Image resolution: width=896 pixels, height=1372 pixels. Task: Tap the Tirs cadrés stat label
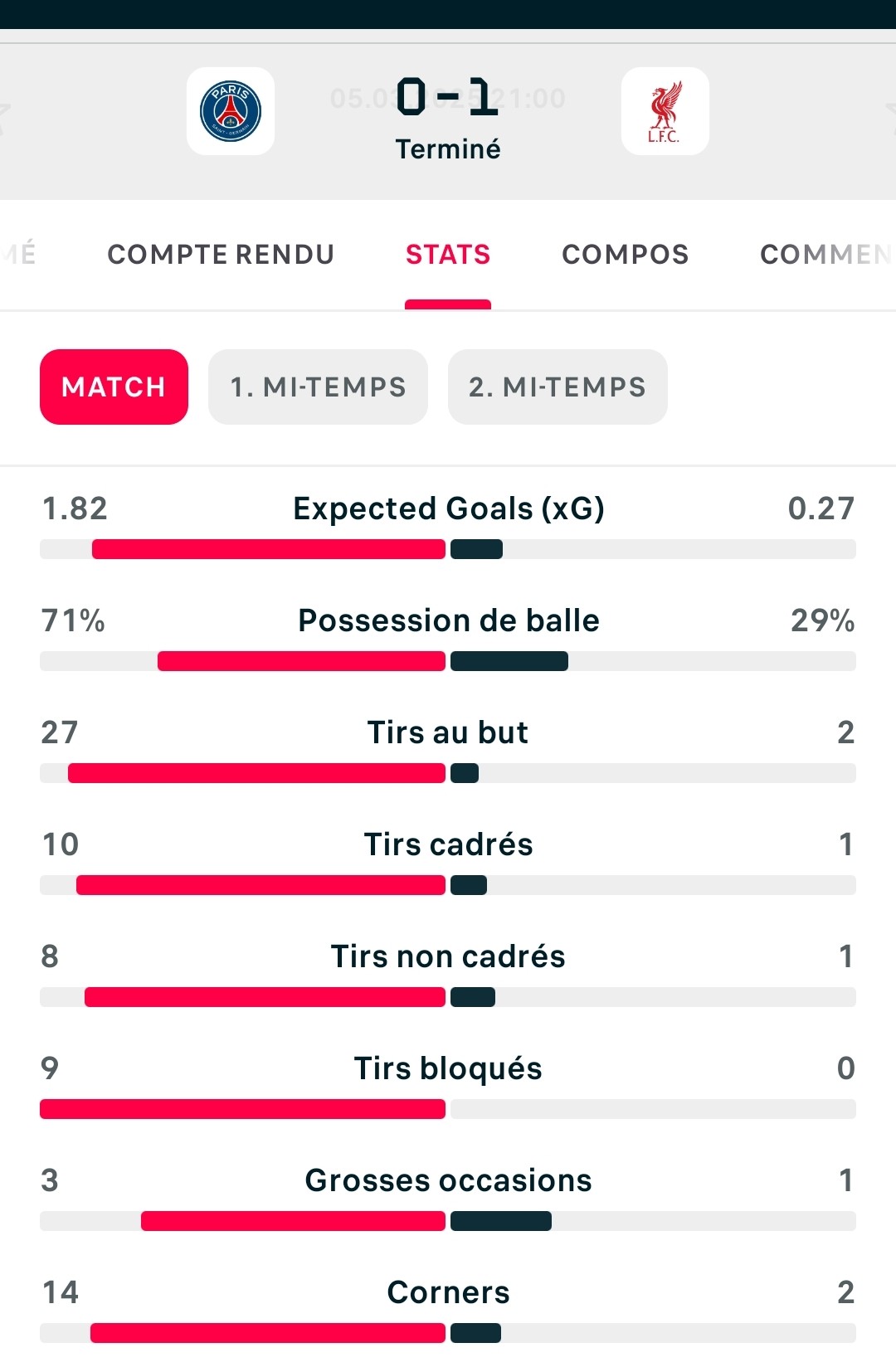448,844
